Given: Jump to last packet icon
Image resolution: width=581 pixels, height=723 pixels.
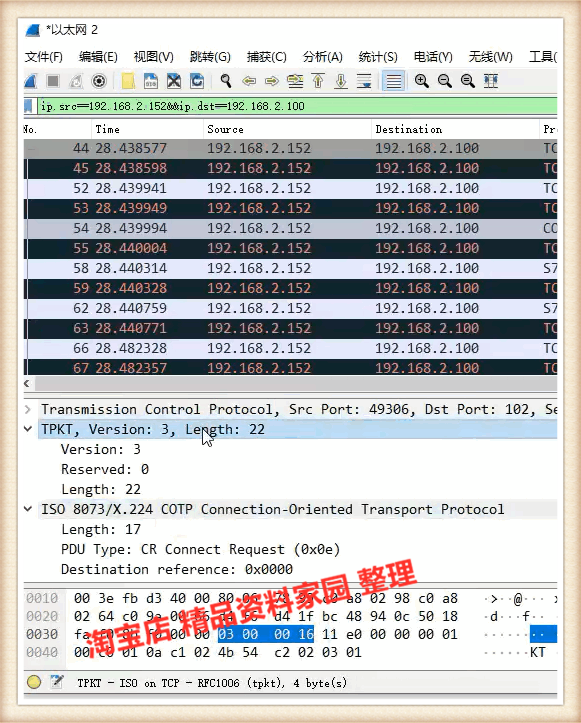Looking at the screenshot, I should pyautogui.click(x=341, y=82).
